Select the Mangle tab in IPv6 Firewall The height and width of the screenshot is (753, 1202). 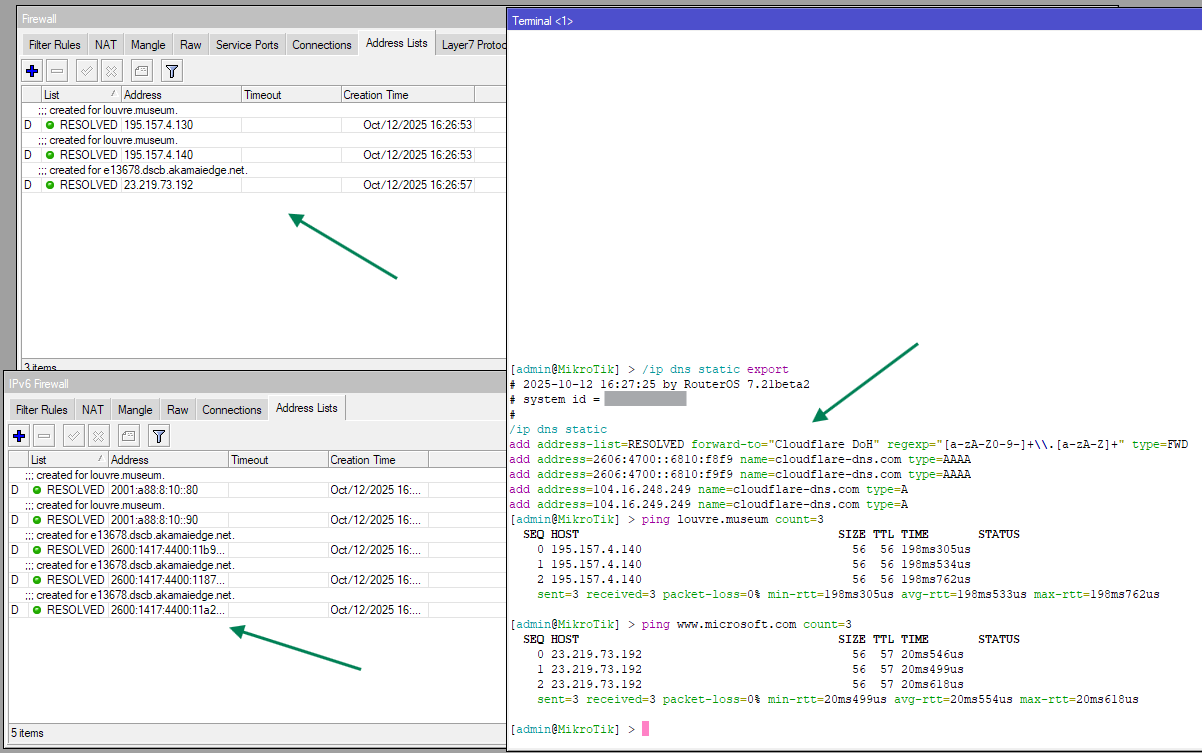point(135,410)
